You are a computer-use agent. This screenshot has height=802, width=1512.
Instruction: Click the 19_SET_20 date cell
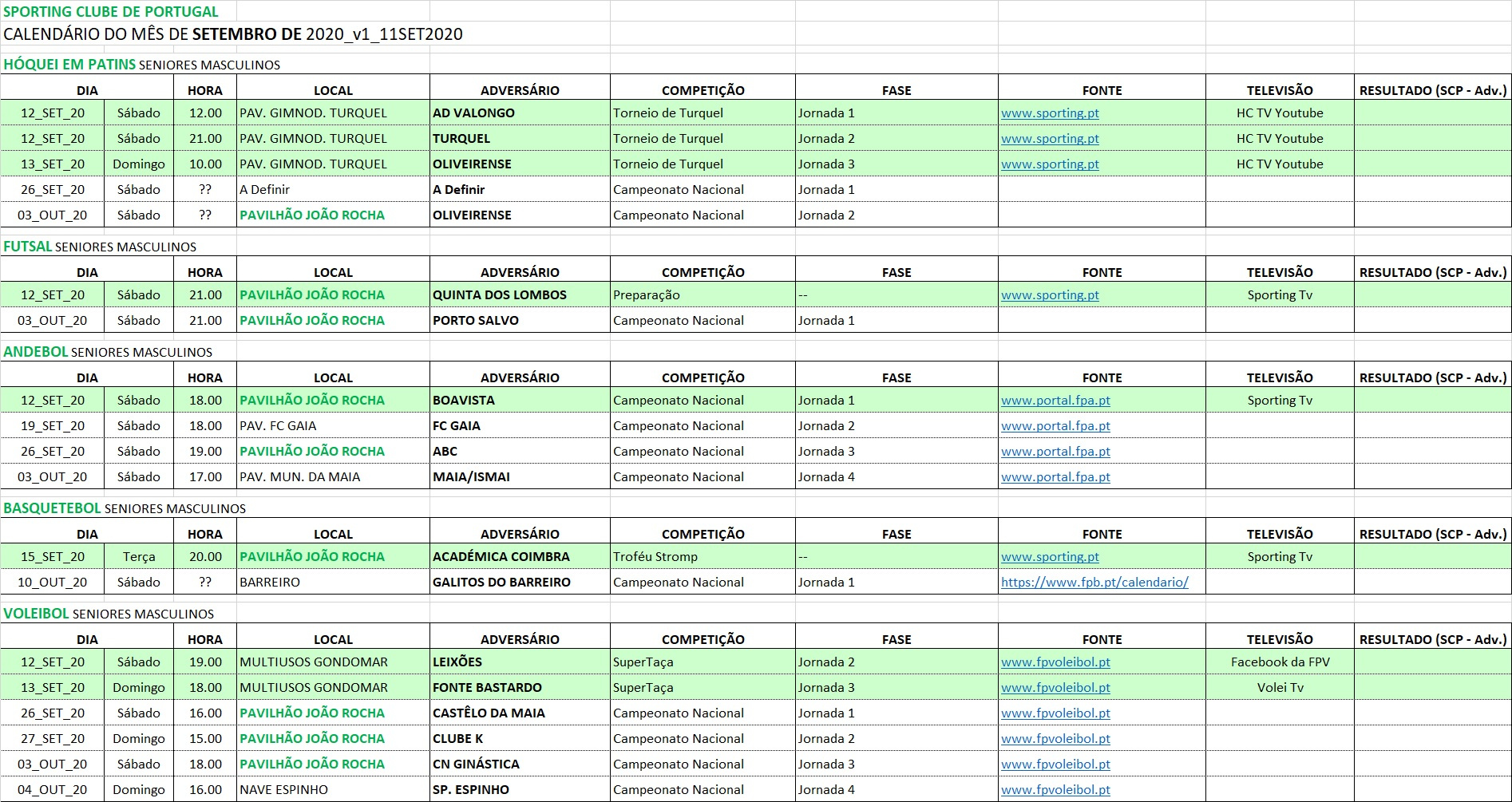click(x=53, y=426)
